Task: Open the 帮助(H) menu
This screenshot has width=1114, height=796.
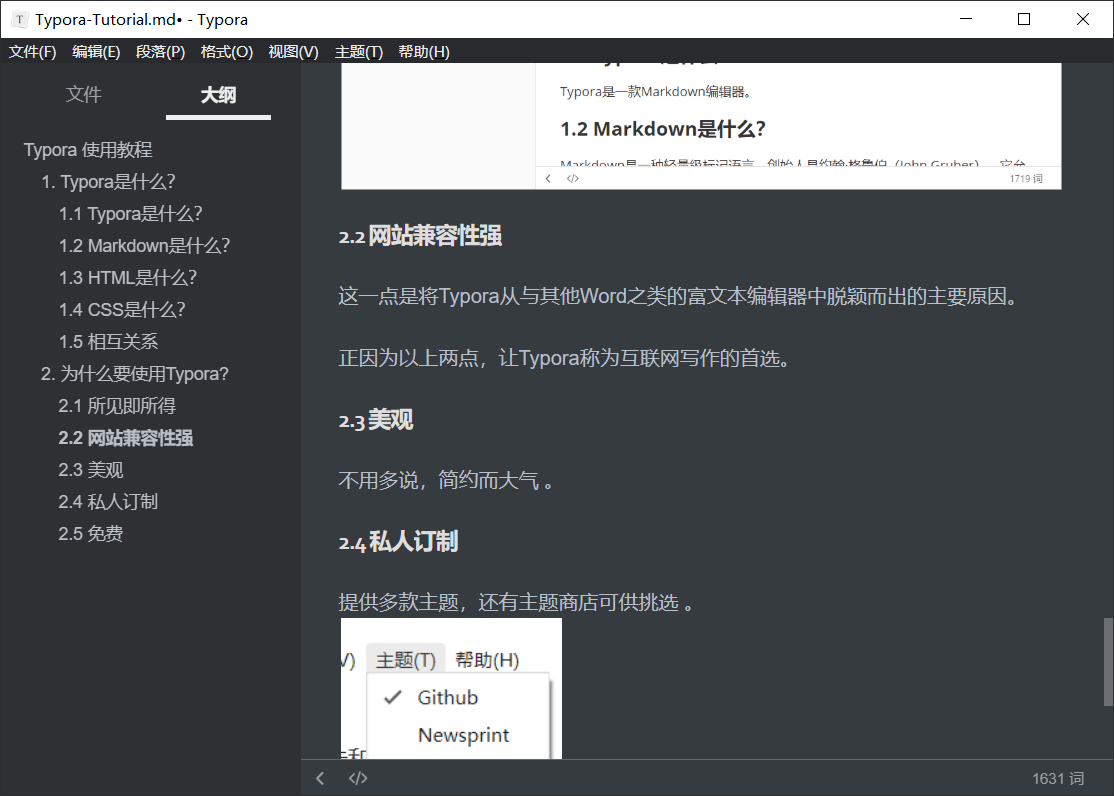Action: click(x=423, y=52)
